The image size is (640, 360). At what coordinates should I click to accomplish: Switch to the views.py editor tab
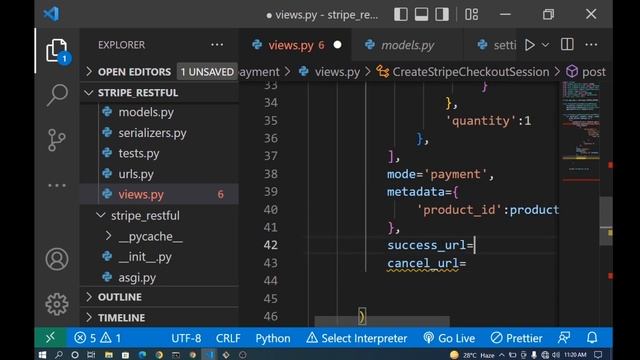[x=296, y=45]
